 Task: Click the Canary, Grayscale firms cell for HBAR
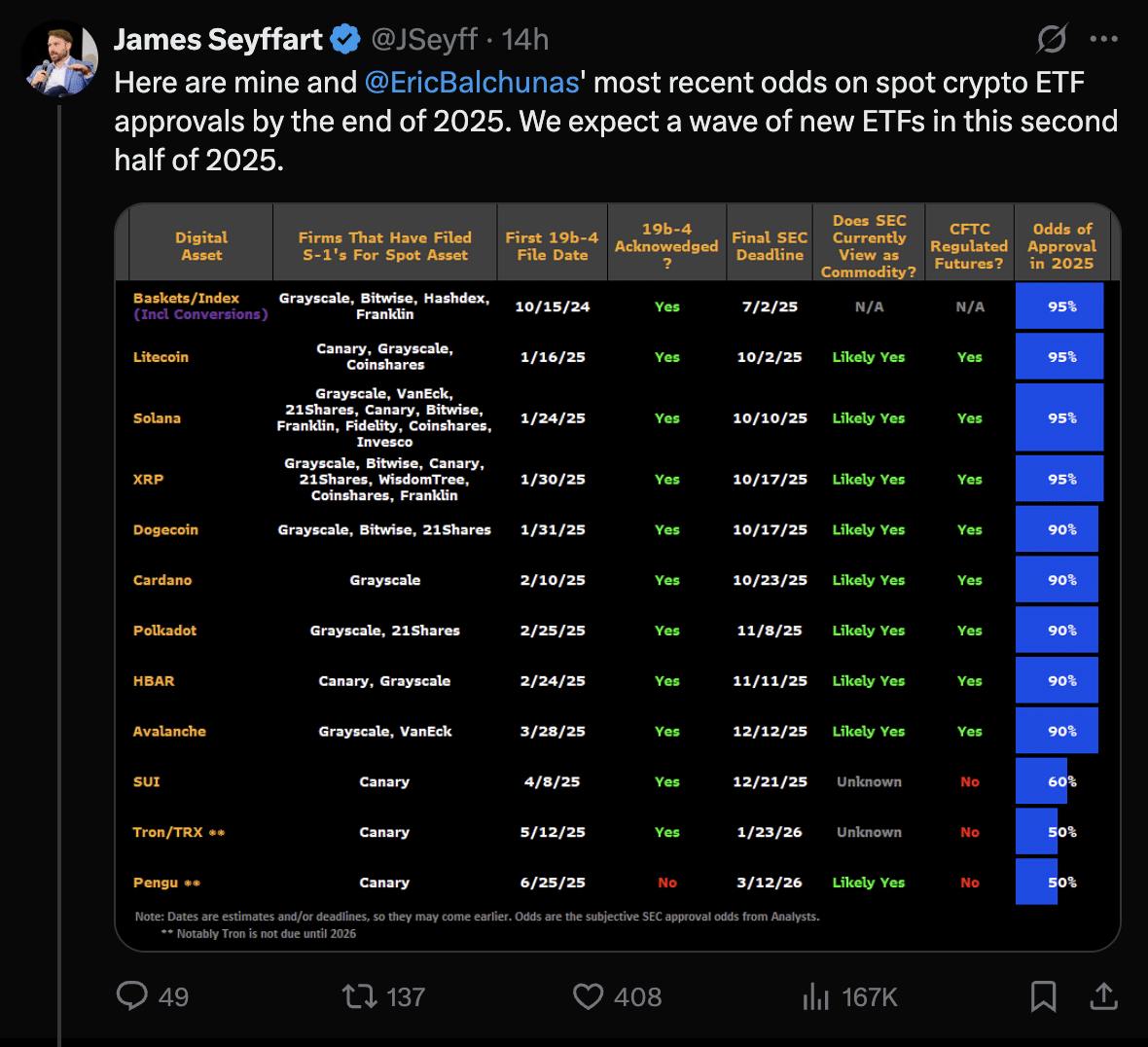pyautogui.click(x=384, y=681)
